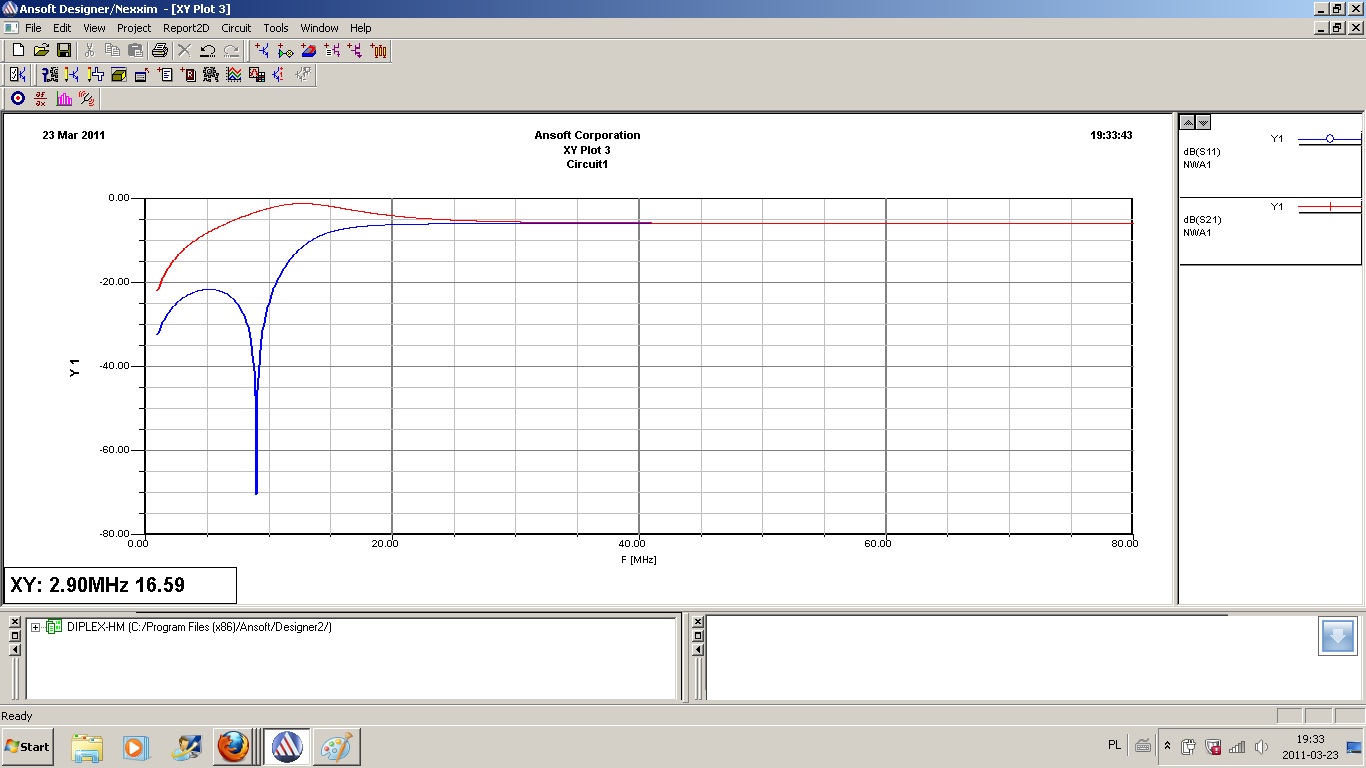Click the blue down-arrow button in message panel
Viewport: 1366px width, 768px height.
tap(1337, 637)
